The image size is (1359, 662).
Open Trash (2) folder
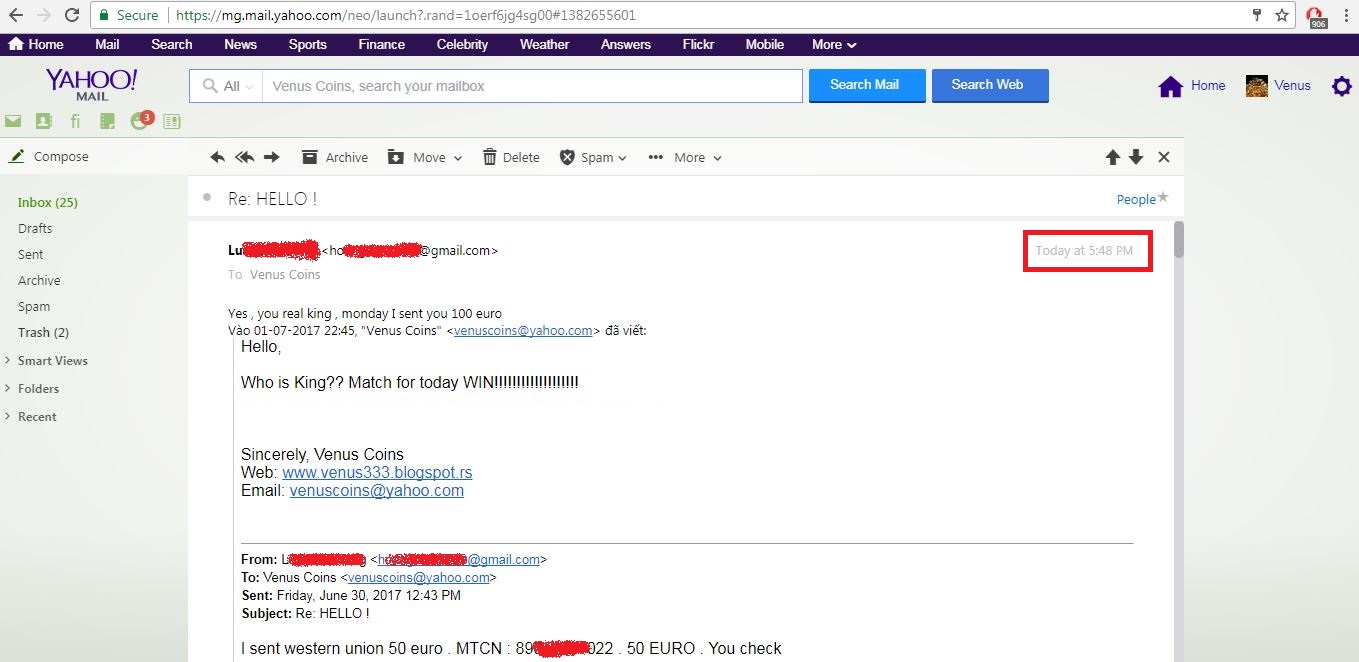pos(43,332)
